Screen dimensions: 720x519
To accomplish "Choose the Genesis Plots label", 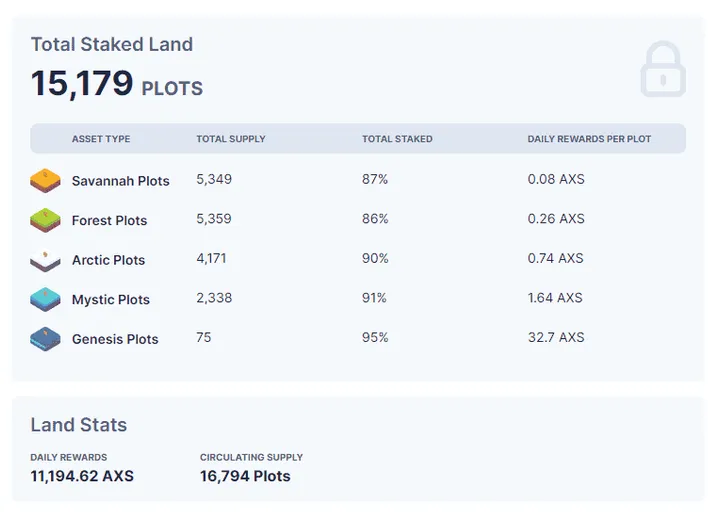I will coord(115,339).
